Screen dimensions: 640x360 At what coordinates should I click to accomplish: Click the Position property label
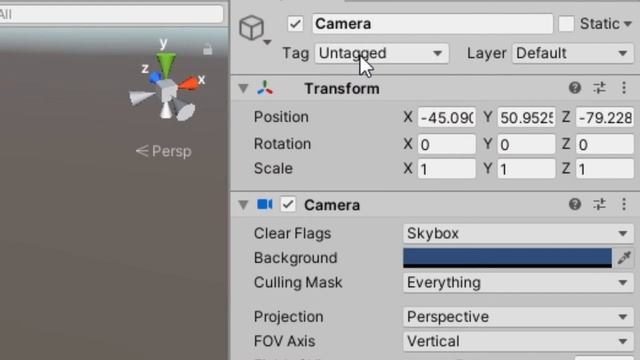click(x=281, y=117)
